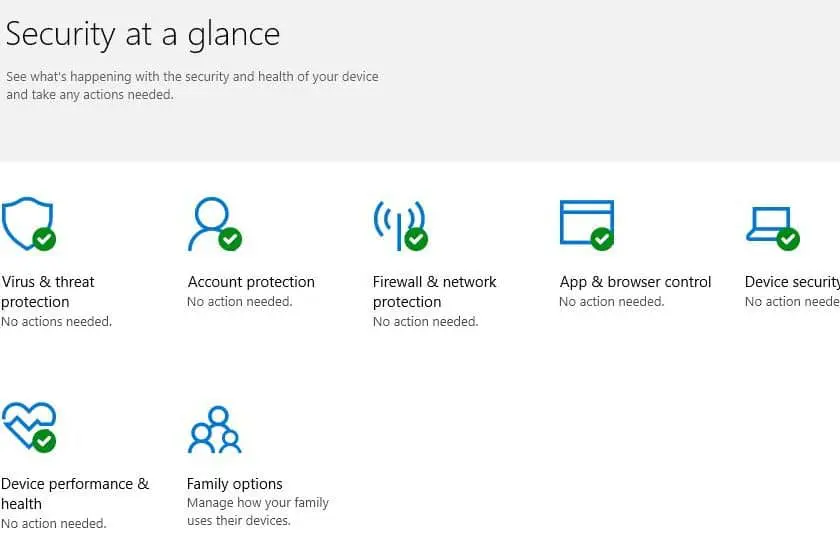Click green checkmark badge on shield icon
This screenshot has height=539, width=840.
44,239
